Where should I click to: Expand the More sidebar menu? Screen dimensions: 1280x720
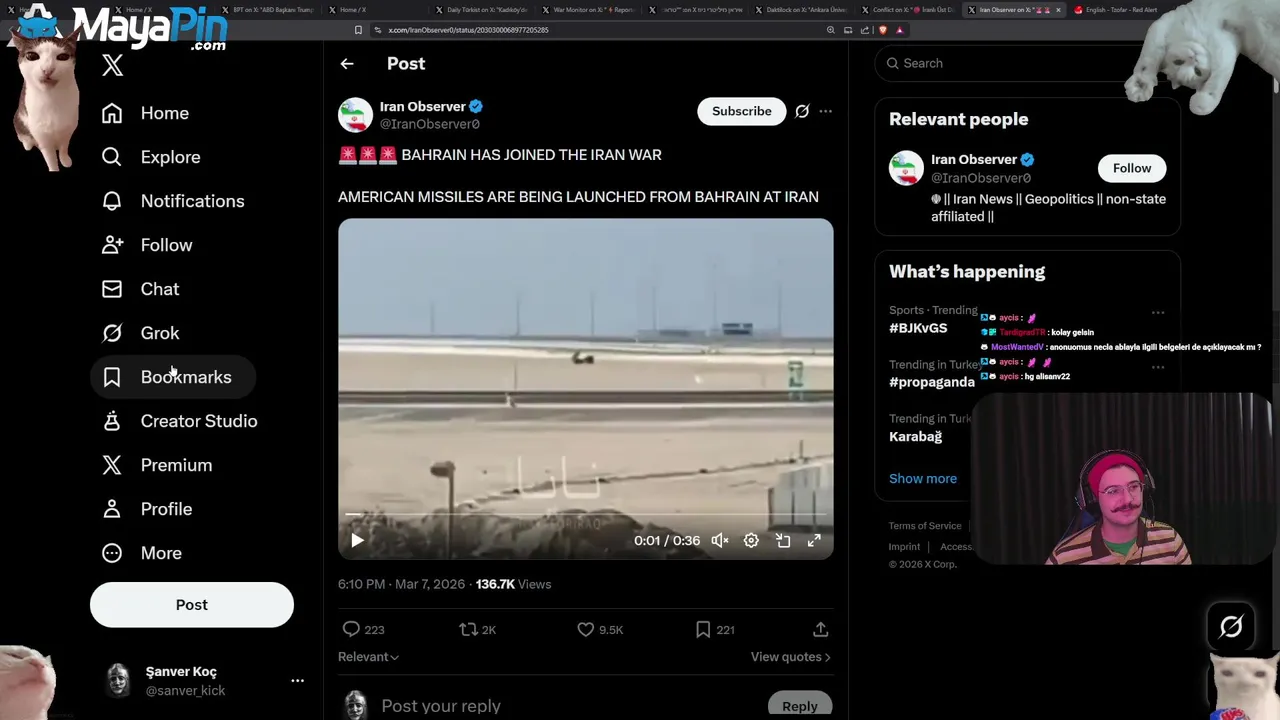[142, 553]
